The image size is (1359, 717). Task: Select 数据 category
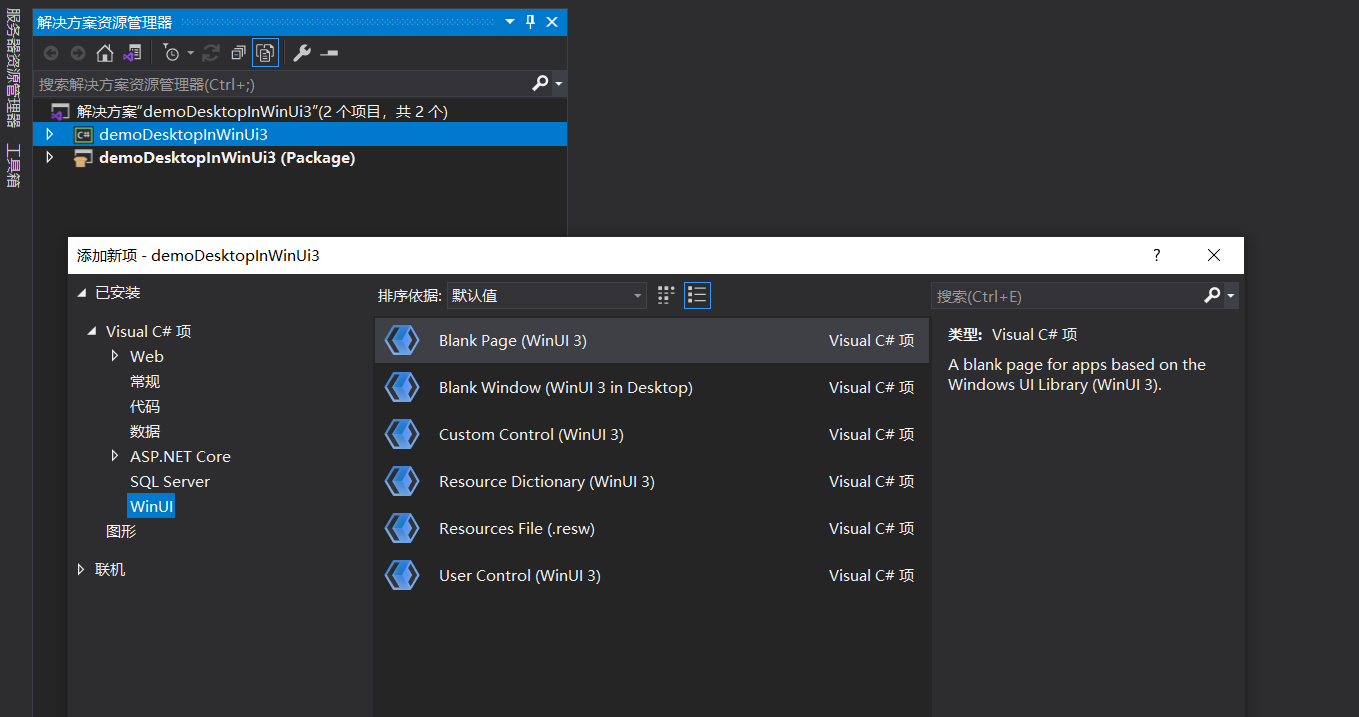click(x=145, y=431)
